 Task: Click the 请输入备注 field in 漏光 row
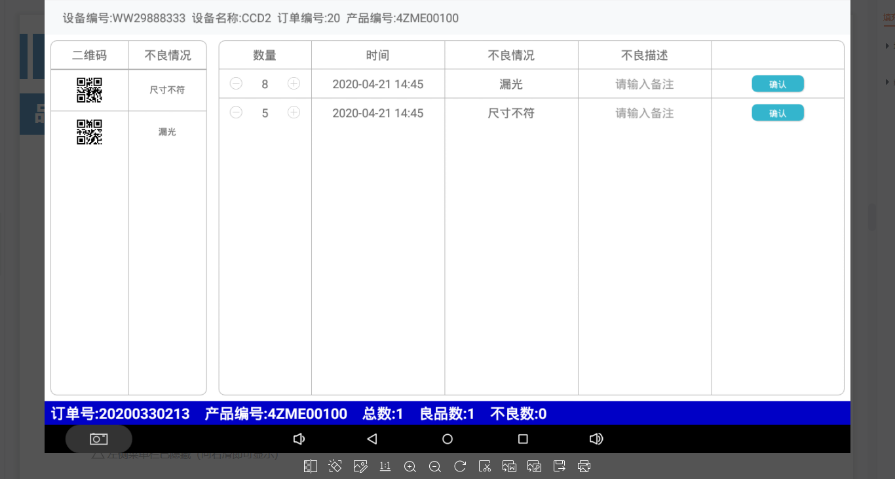pos(644,84)
